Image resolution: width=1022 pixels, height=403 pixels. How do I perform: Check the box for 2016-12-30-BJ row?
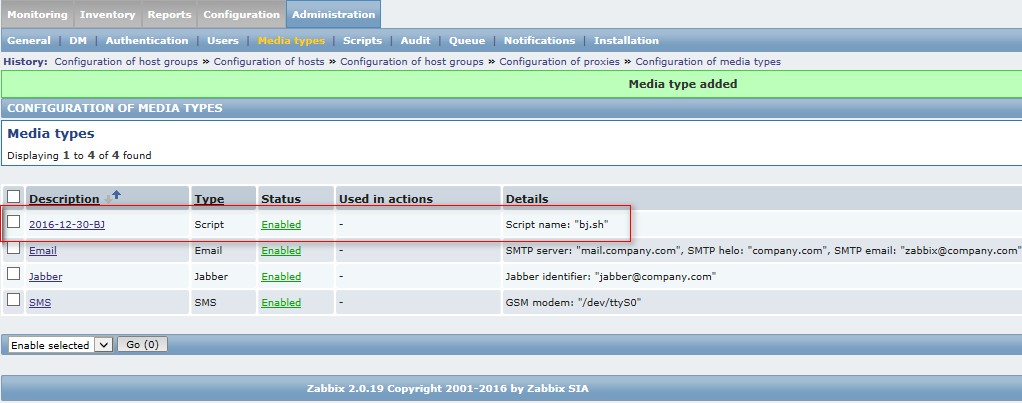pyautogui.click(x=13, y=222)
